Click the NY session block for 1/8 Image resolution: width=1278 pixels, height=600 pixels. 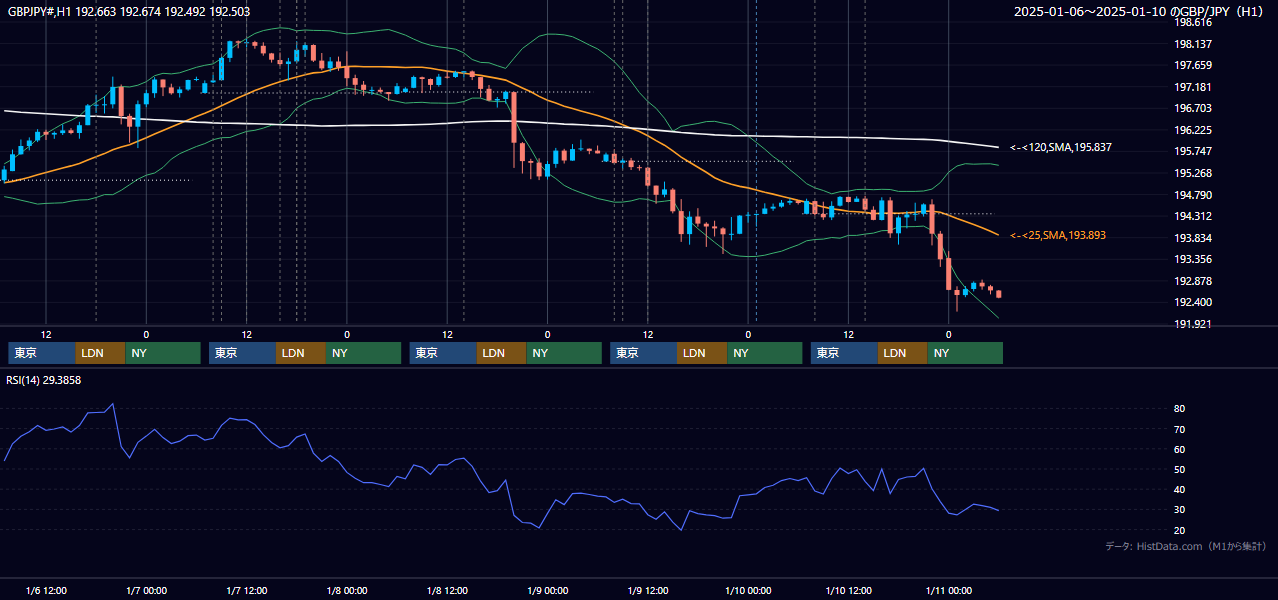[x=564, y=353]
